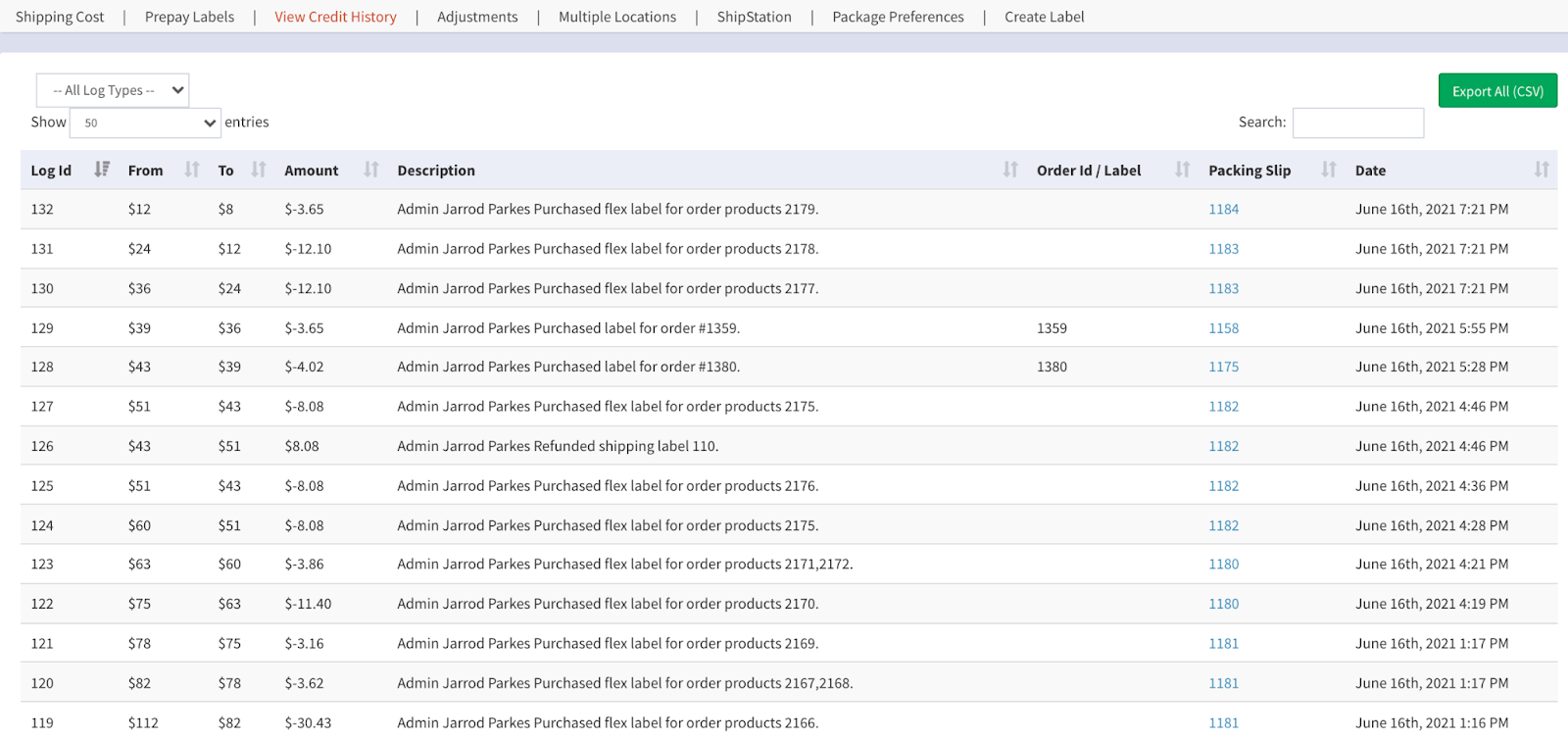Click the Export All (CSV) button
The image size is (1568, 739).
tap(1497, 91)
